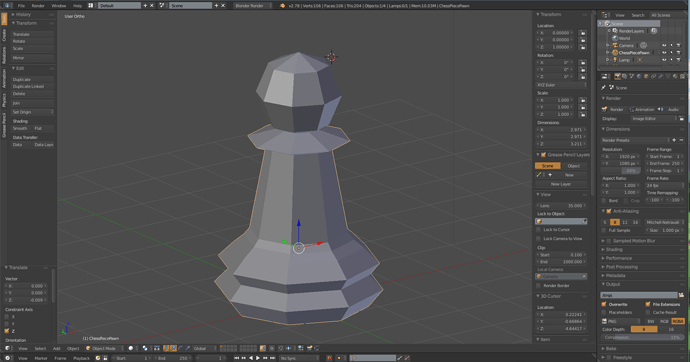The width and height of the screenshot is (690, 362).
Task: Open the World properties tab icon
Action: 639,77
